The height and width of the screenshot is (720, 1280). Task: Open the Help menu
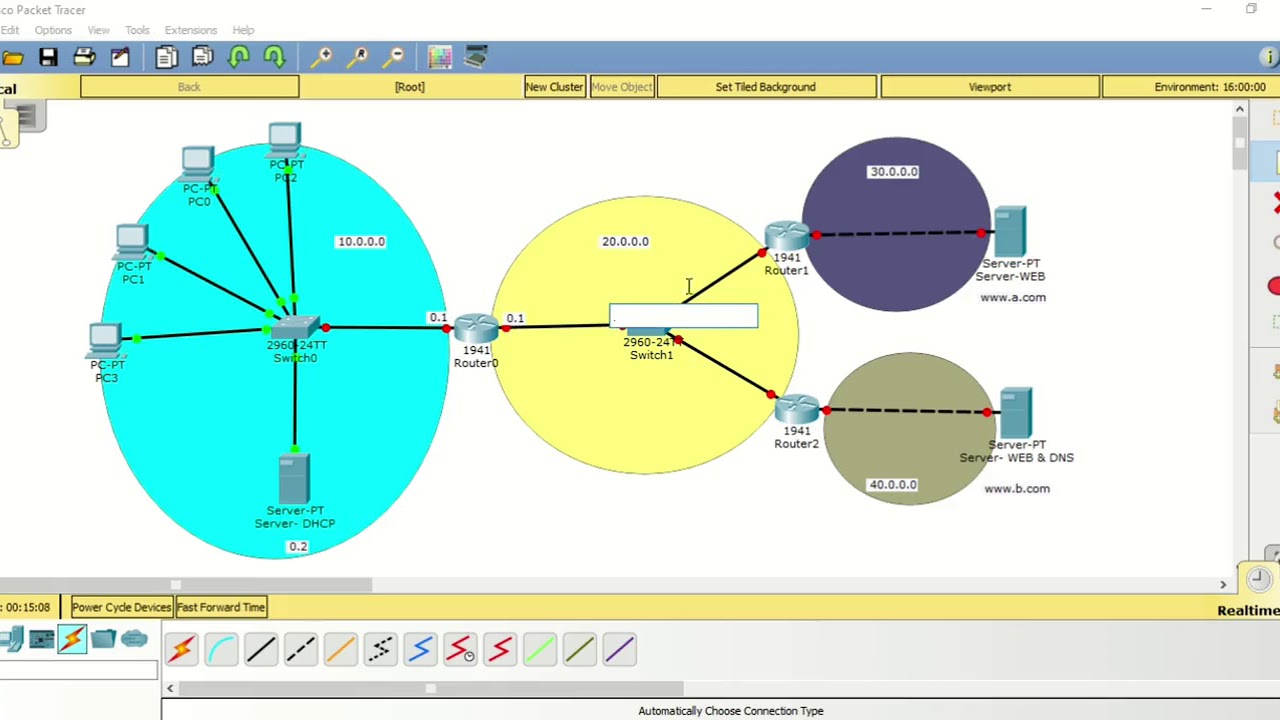coord(243,30)
